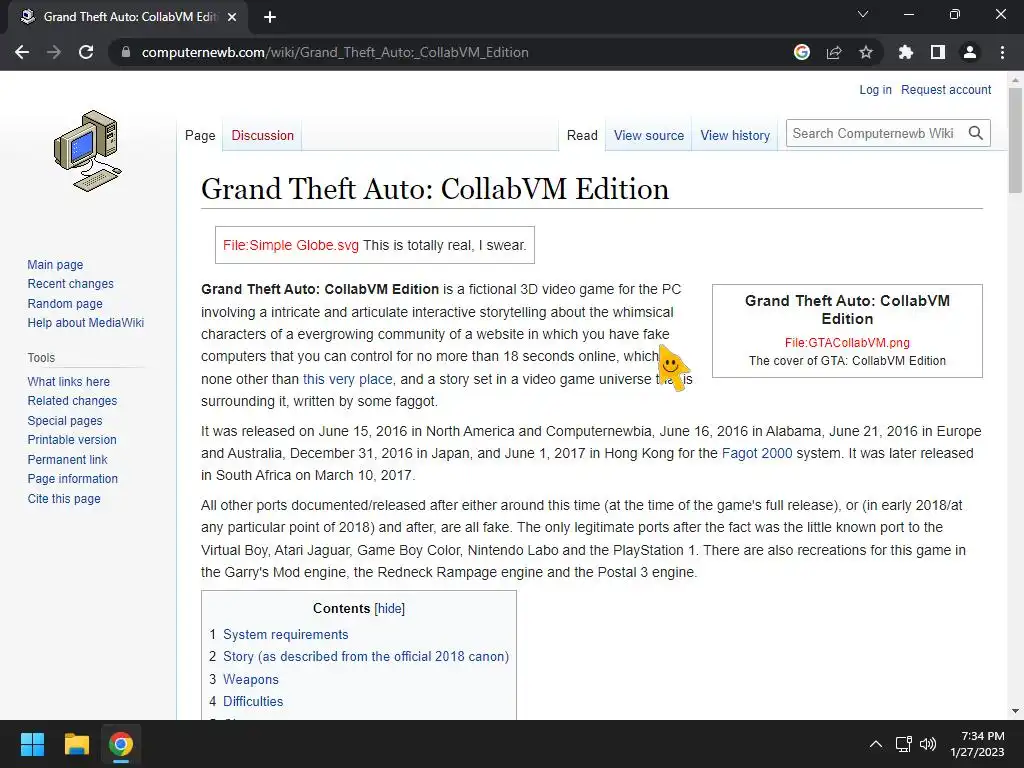Switch to the Page tab
This screenshot has height=768, width=1024.
pos(200,135)
